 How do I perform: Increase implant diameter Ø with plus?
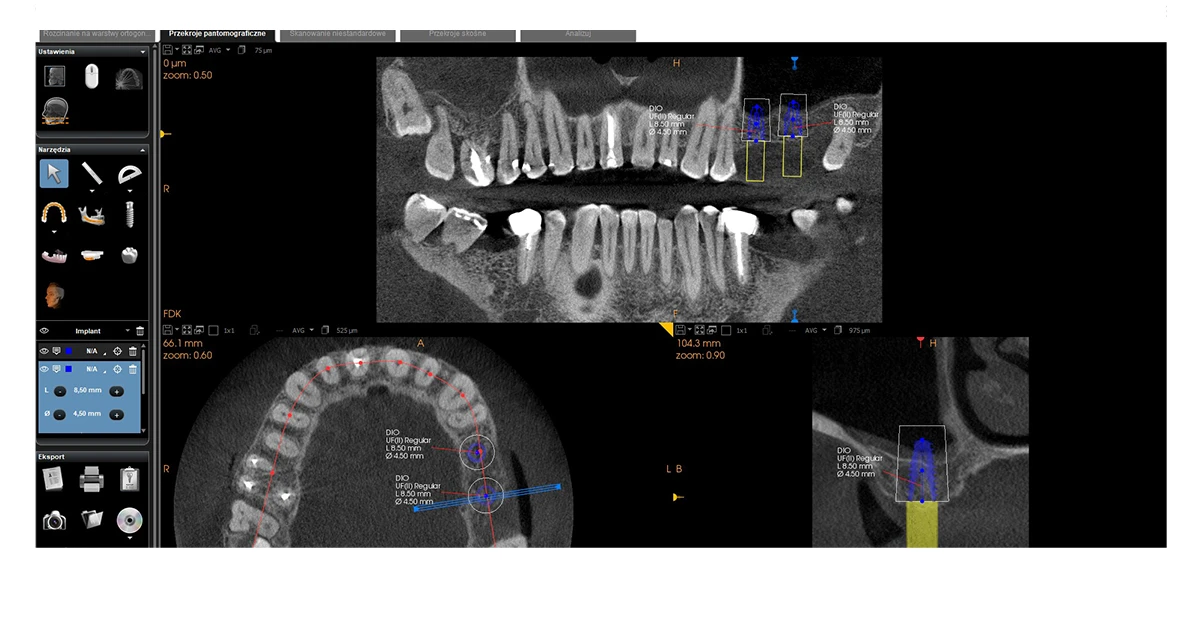(117, 414)
